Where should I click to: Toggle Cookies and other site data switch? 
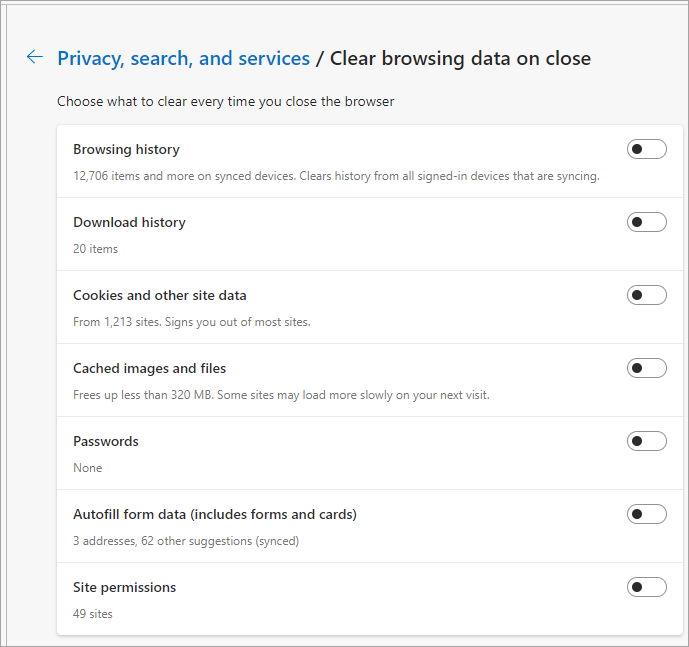pyautogui.click(x=646, y=295)
